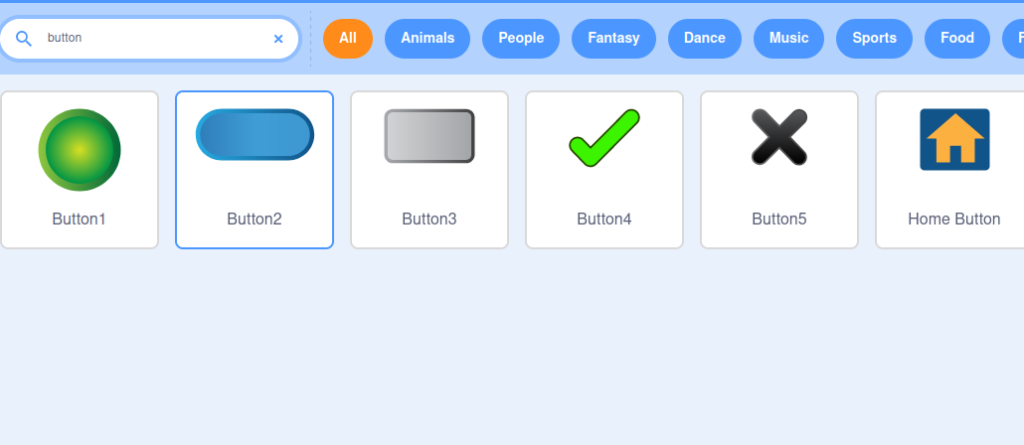Click the search magnifier icon
Image resolution: width=1024 pixels, height=445 pixels.
coord(24,39)
